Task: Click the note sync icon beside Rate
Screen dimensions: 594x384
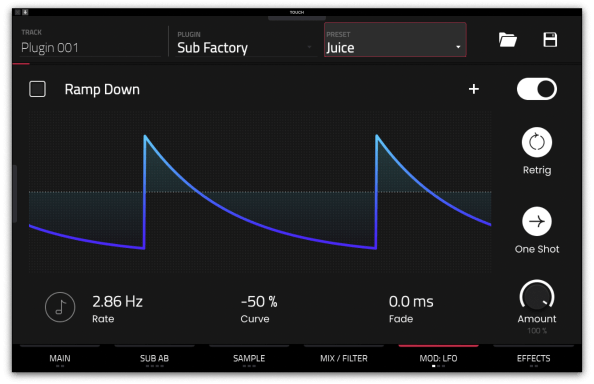Action: 60,307
